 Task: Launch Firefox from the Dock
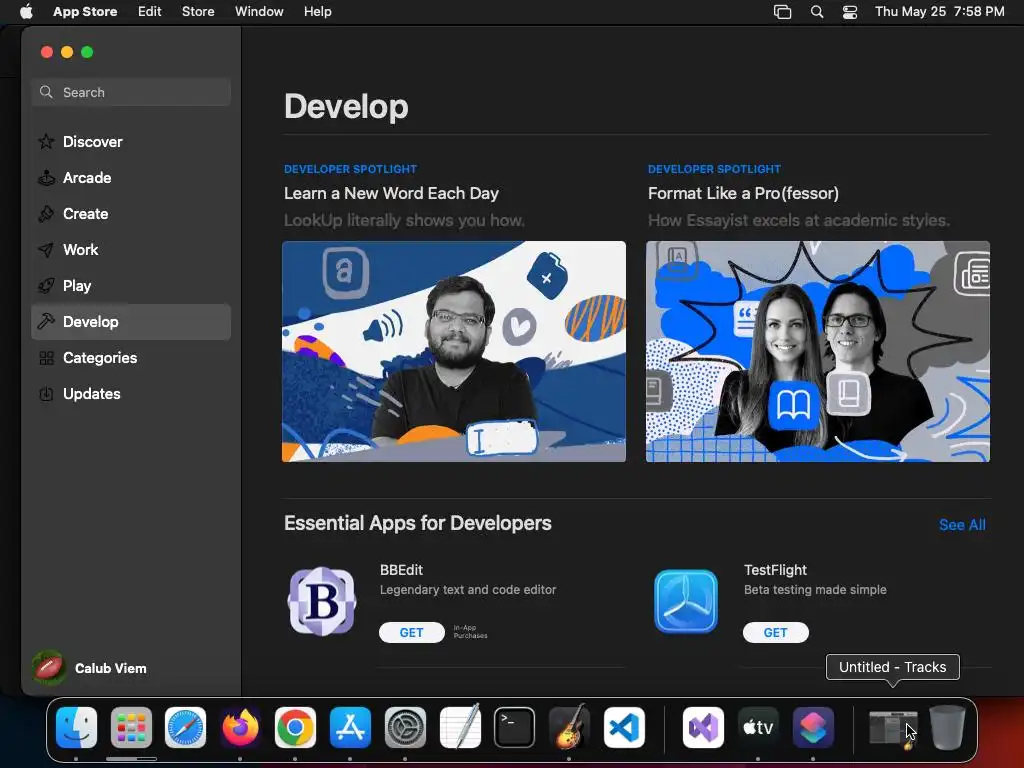coord(240,728)
